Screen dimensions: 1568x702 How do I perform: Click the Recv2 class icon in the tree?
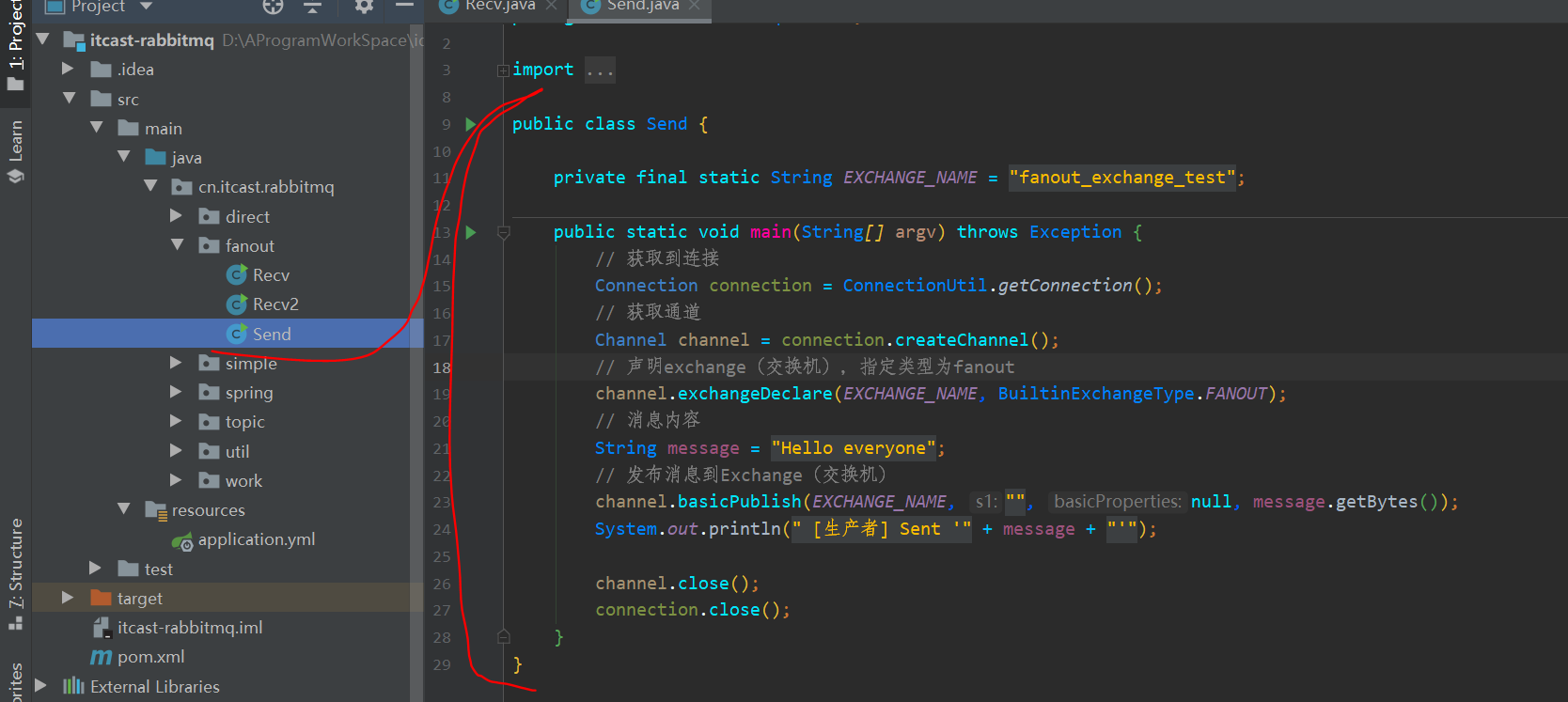point(237,304)
